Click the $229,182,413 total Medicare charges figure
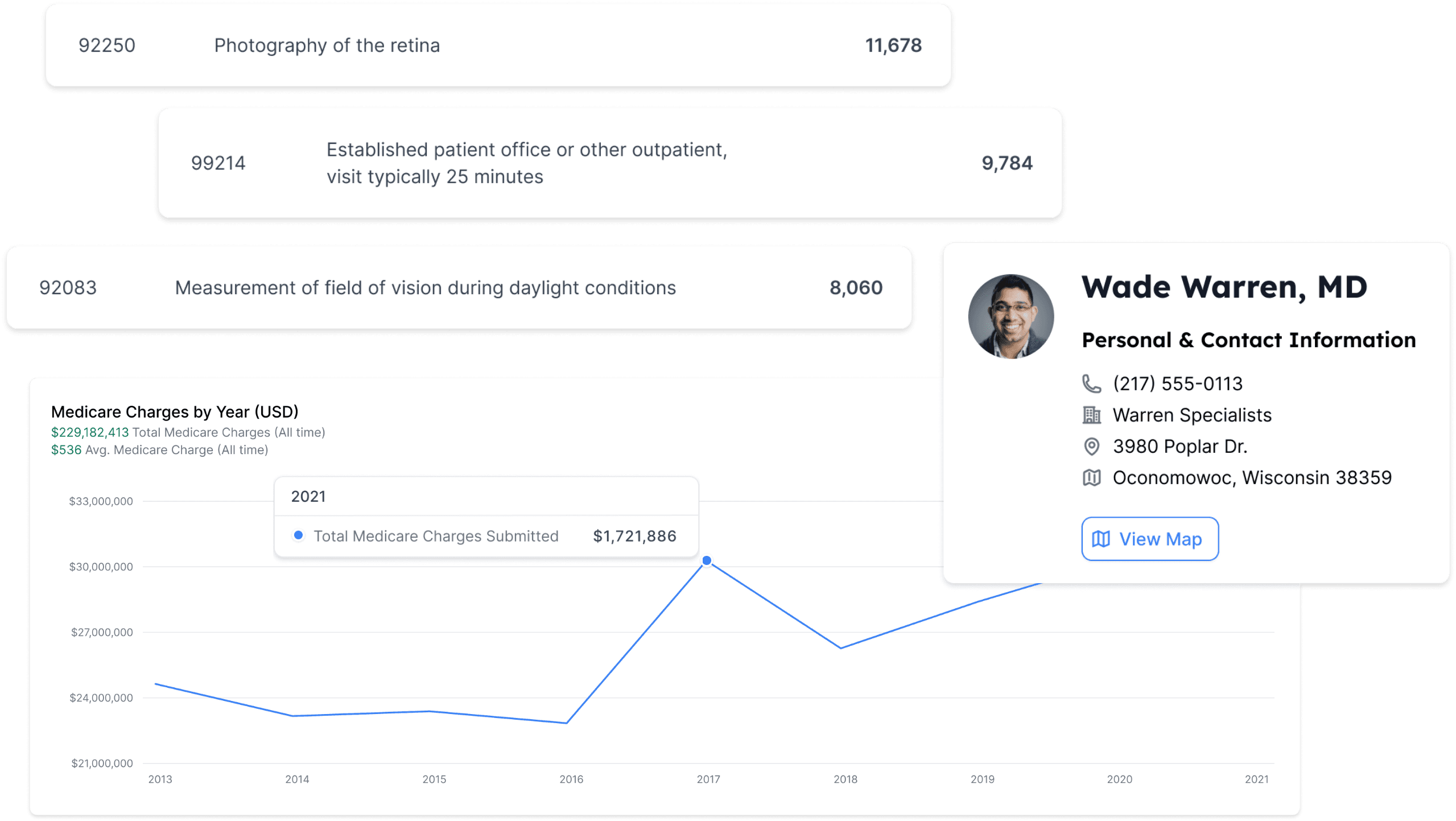Viewport: 1456px width, 821px height. [90, 432]
